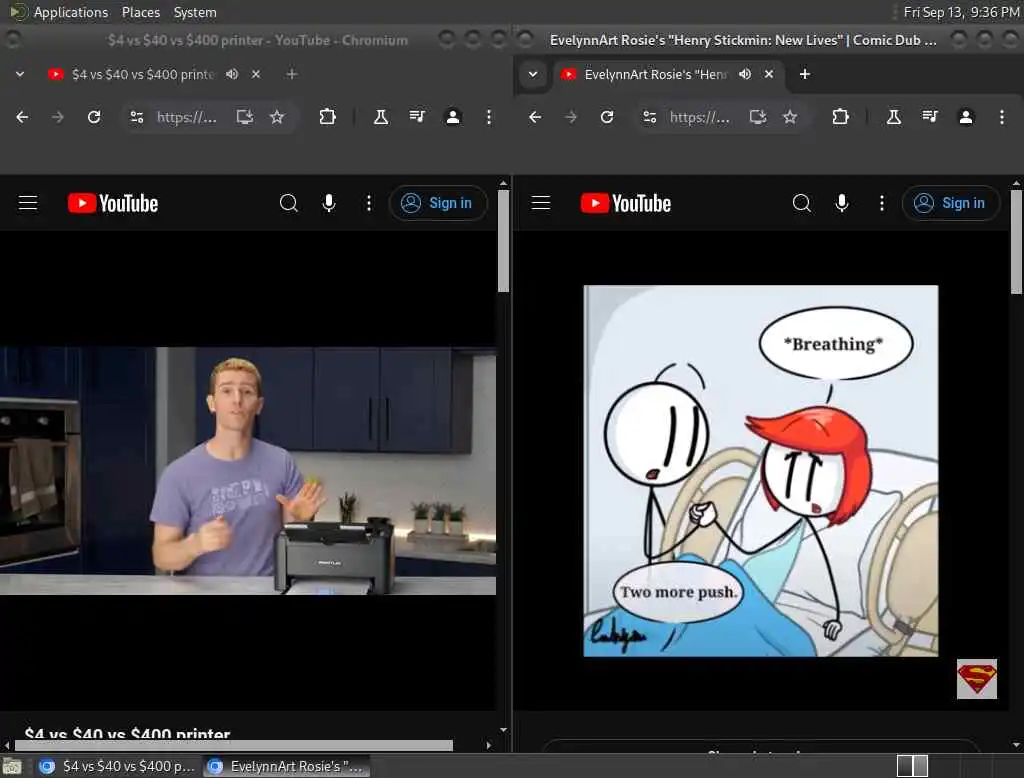Viewport: 1024px width, 778px height.
Task: Sign in to YouTube in right window
Action: 951,203
